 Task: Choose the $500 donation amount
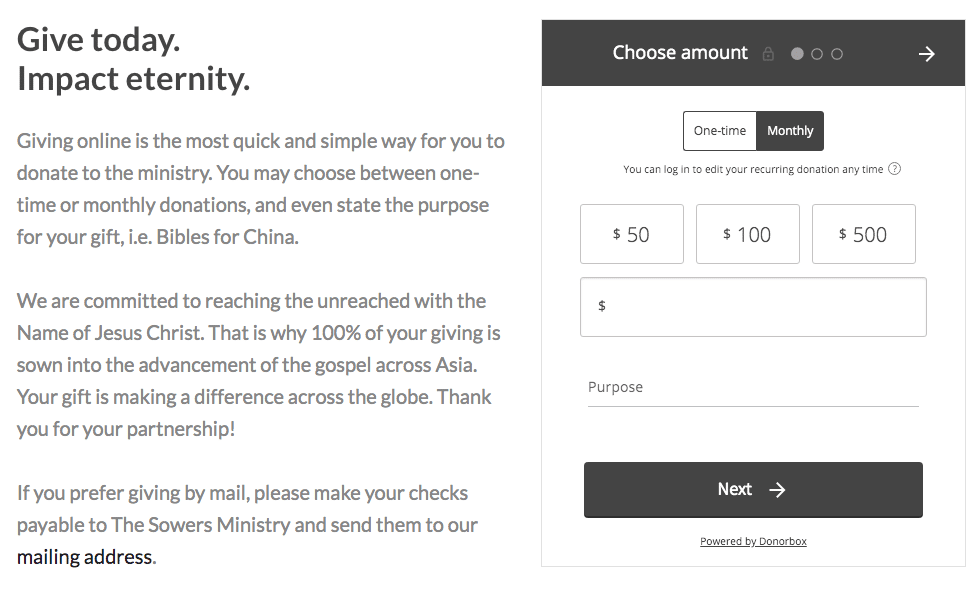tap(864, 234)
